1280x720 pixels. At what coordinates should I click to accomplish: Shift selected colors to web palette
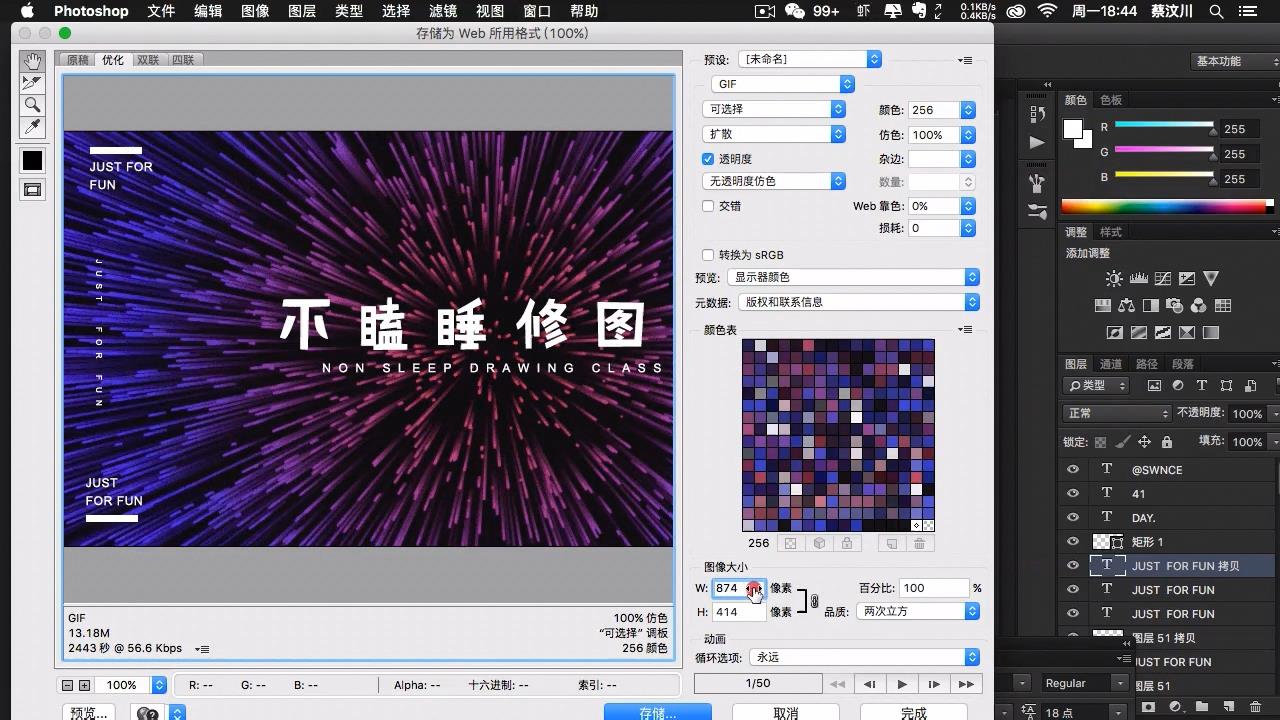[819, 543]
